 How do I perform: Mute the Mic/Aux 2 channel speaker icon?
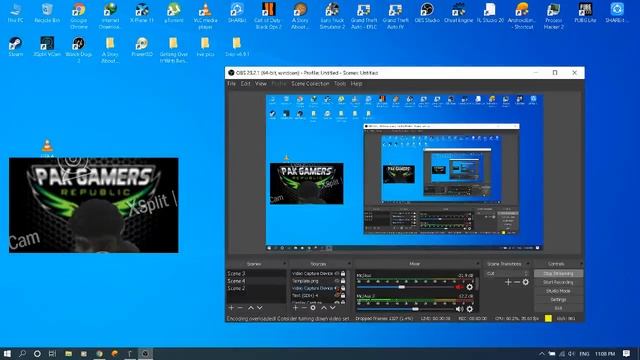459,309
